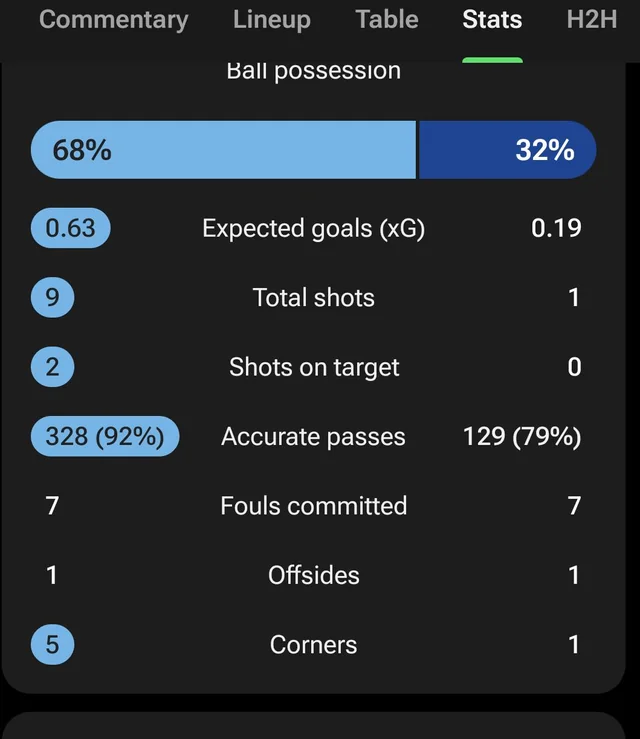Tap the Stats tab
Screen dimensions: 640x739
[x=492, y=20]
